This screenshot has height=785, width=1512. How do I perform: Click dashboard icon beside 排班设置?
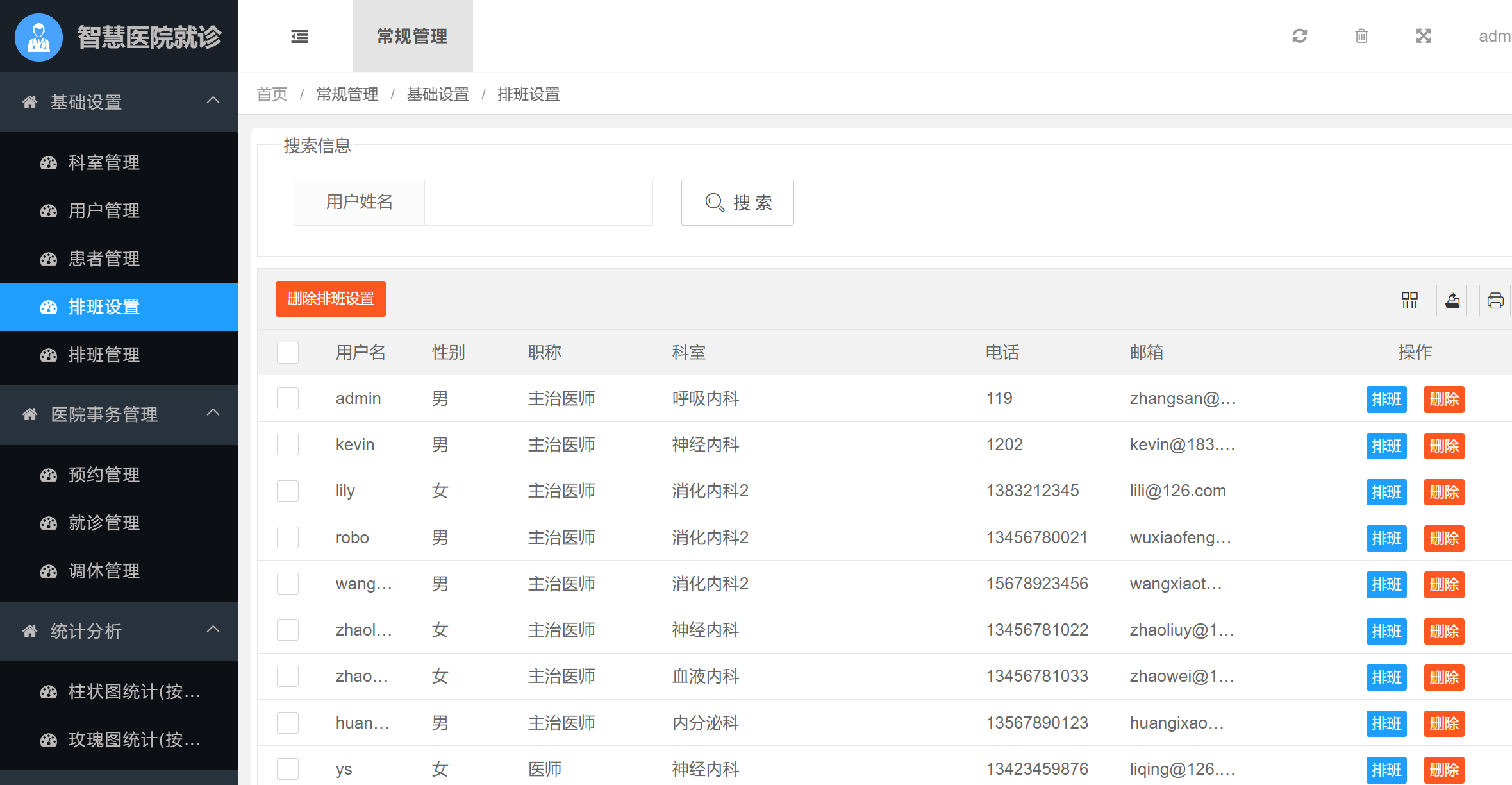[49, 307]
